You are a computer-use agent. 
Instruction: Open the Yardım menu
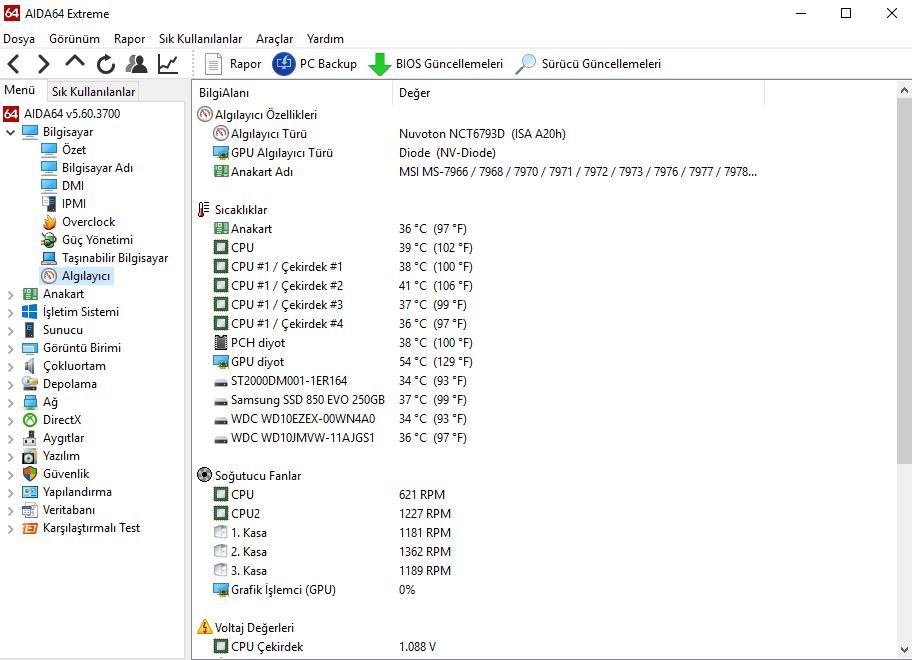pyautogui.click(x=325, y=39)
